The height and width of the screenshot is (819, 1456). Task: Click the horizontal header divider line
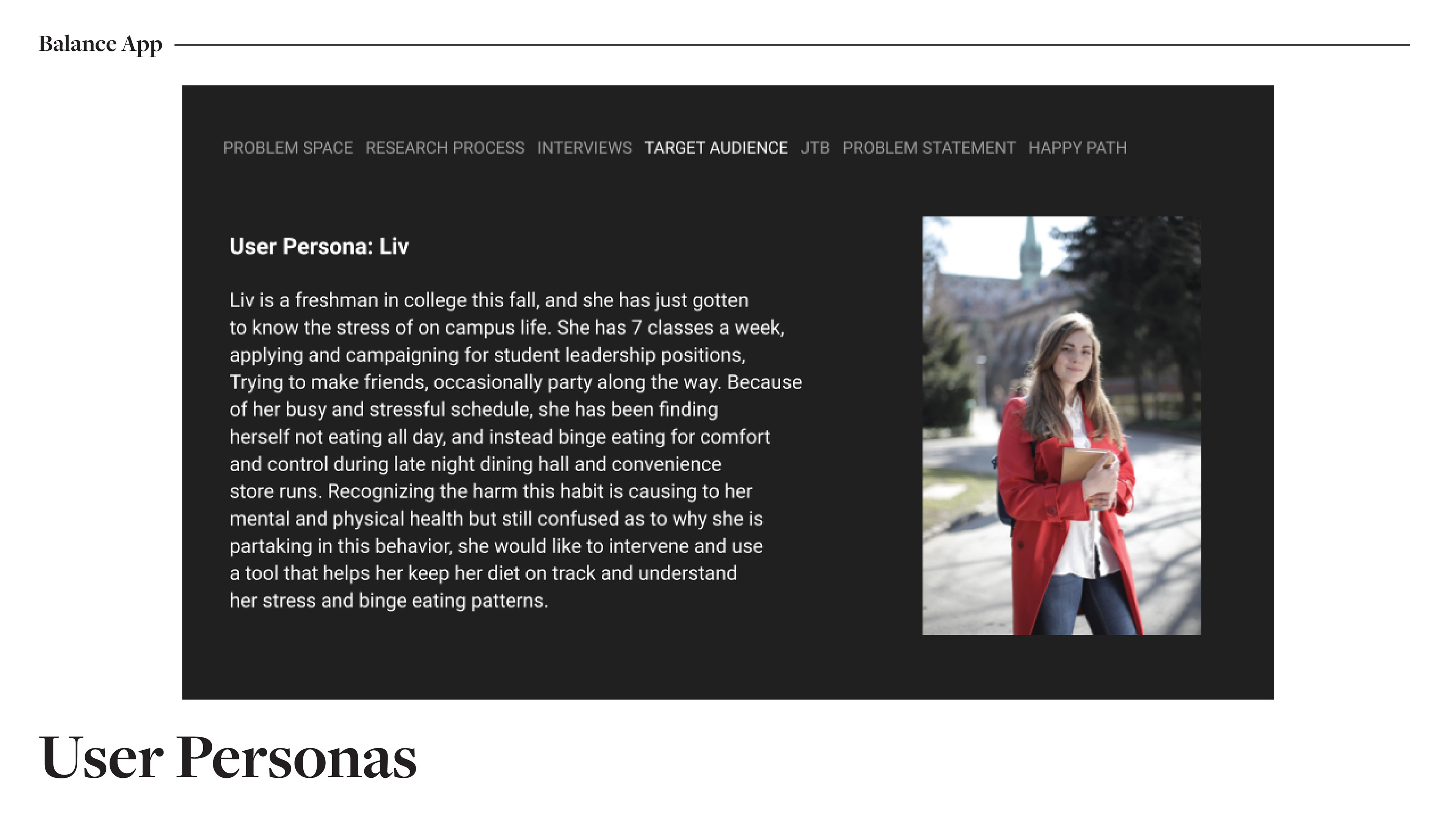[792, 45]
